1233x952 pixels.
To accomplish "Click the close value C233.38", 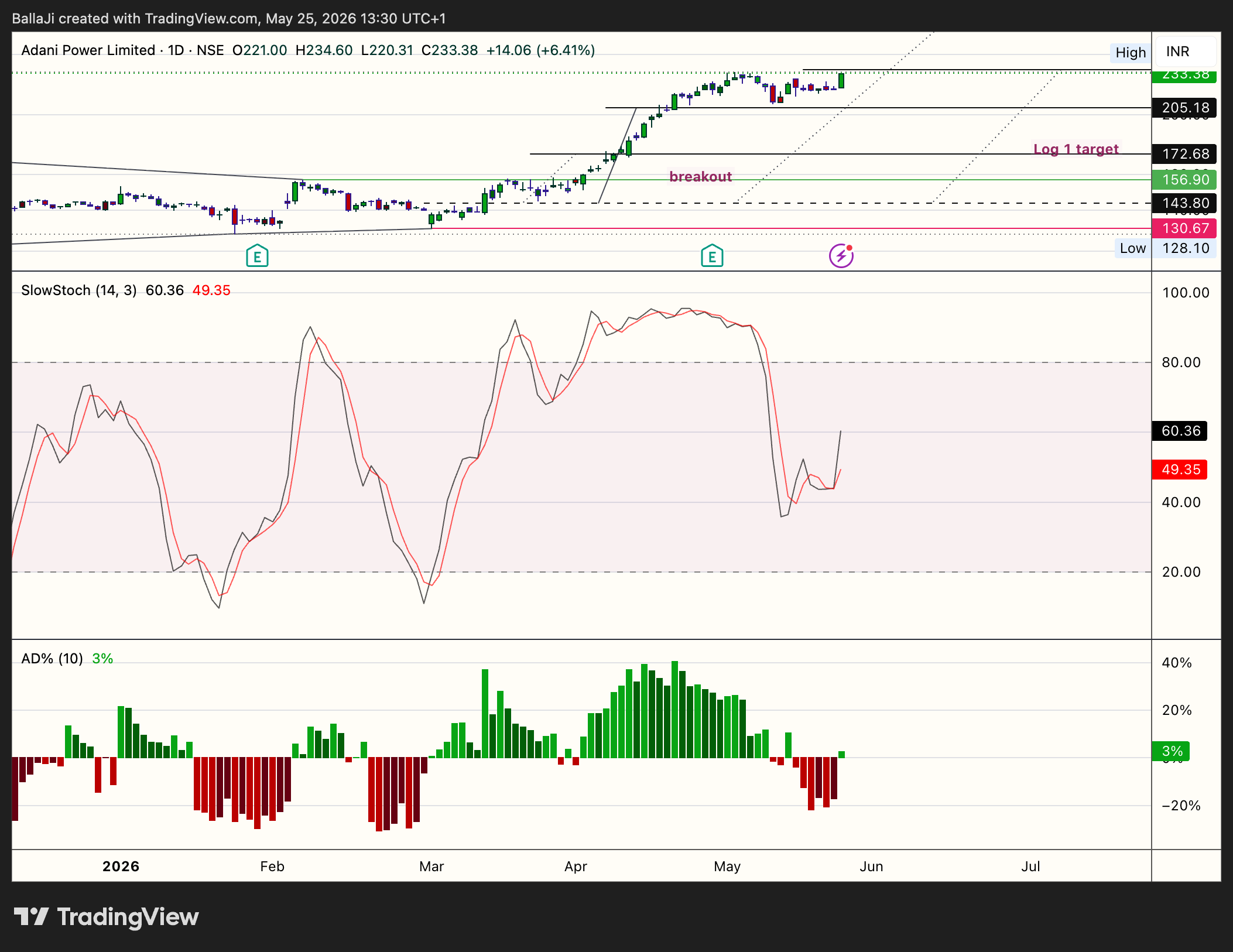I will coord(450,50).
